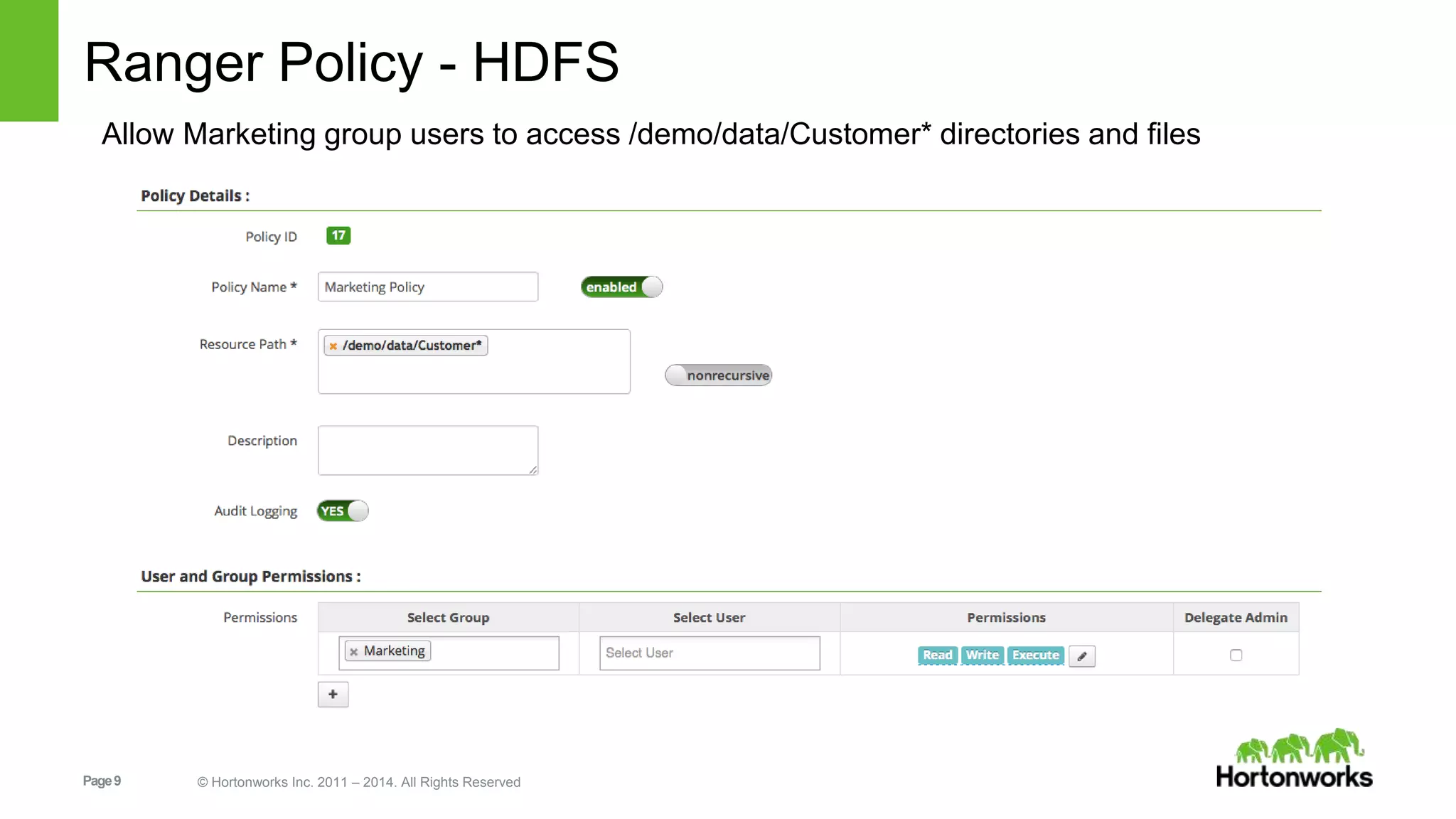Click the pencil edit permissions icon

tap(1081, 656)
